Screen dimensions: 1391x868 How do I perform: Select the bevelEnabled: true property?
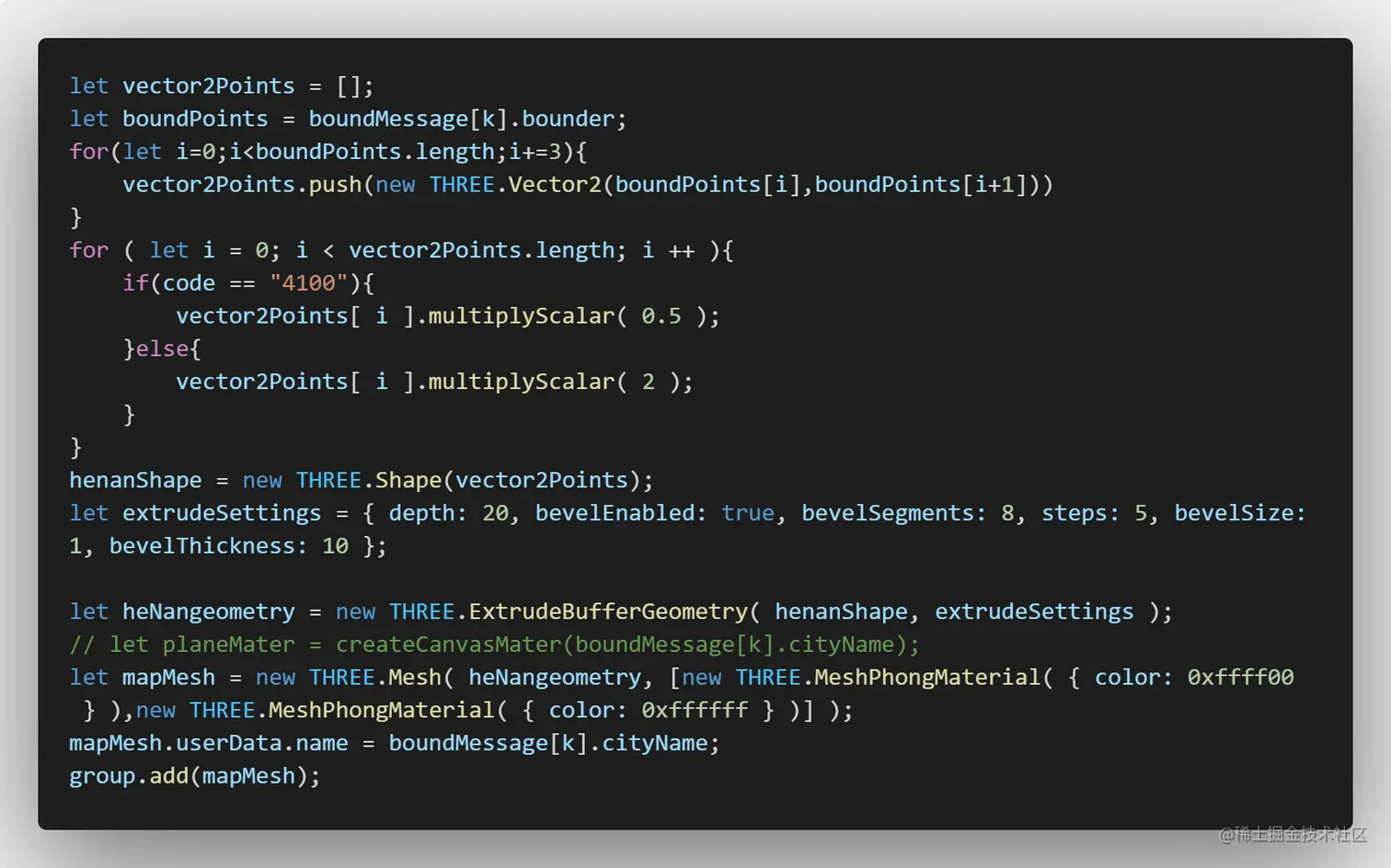646,512
